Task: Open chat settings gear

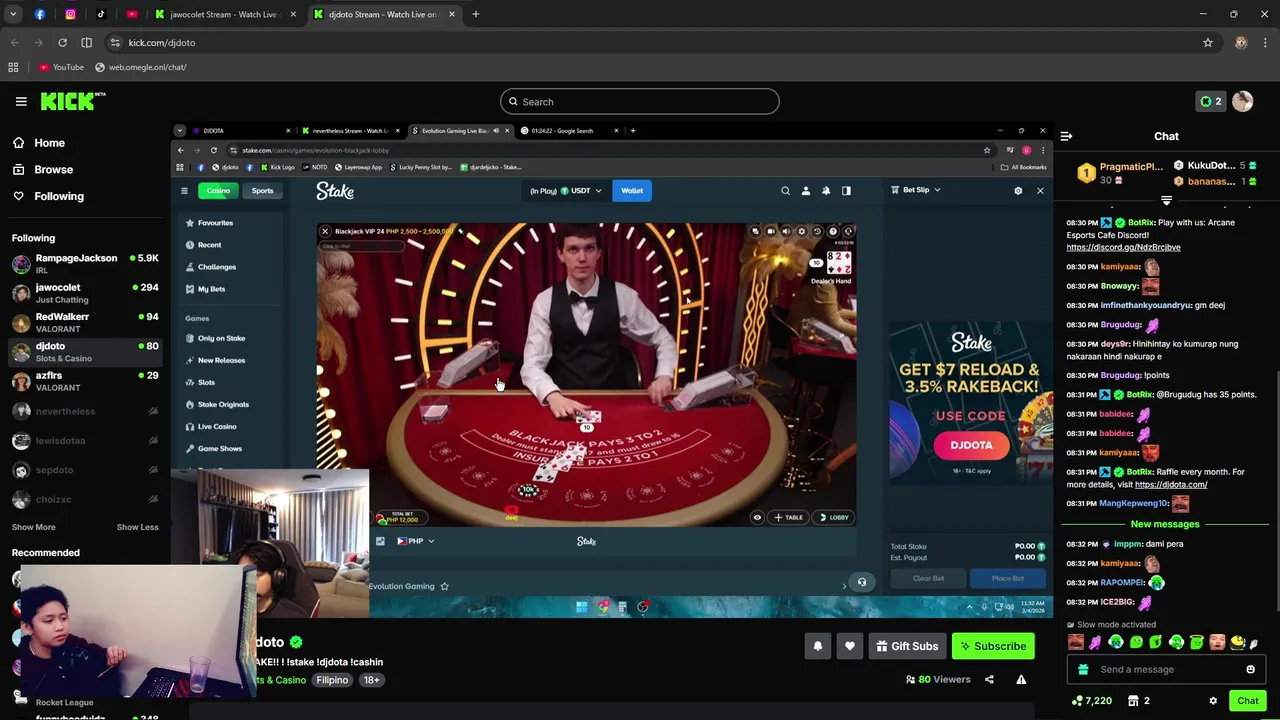Action: click(x=1213, y=701)
